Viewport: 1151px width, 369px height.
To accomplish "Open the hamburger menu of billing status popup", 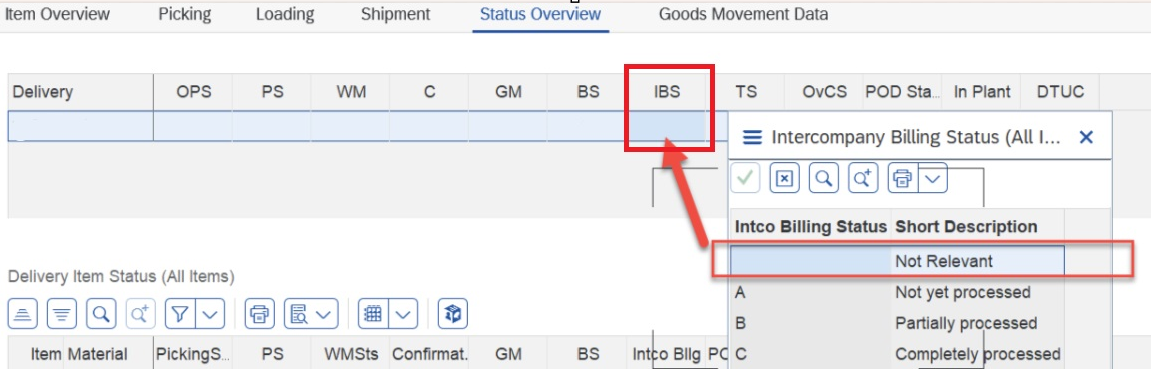I will pyautogui.click(x=751, y=137).
